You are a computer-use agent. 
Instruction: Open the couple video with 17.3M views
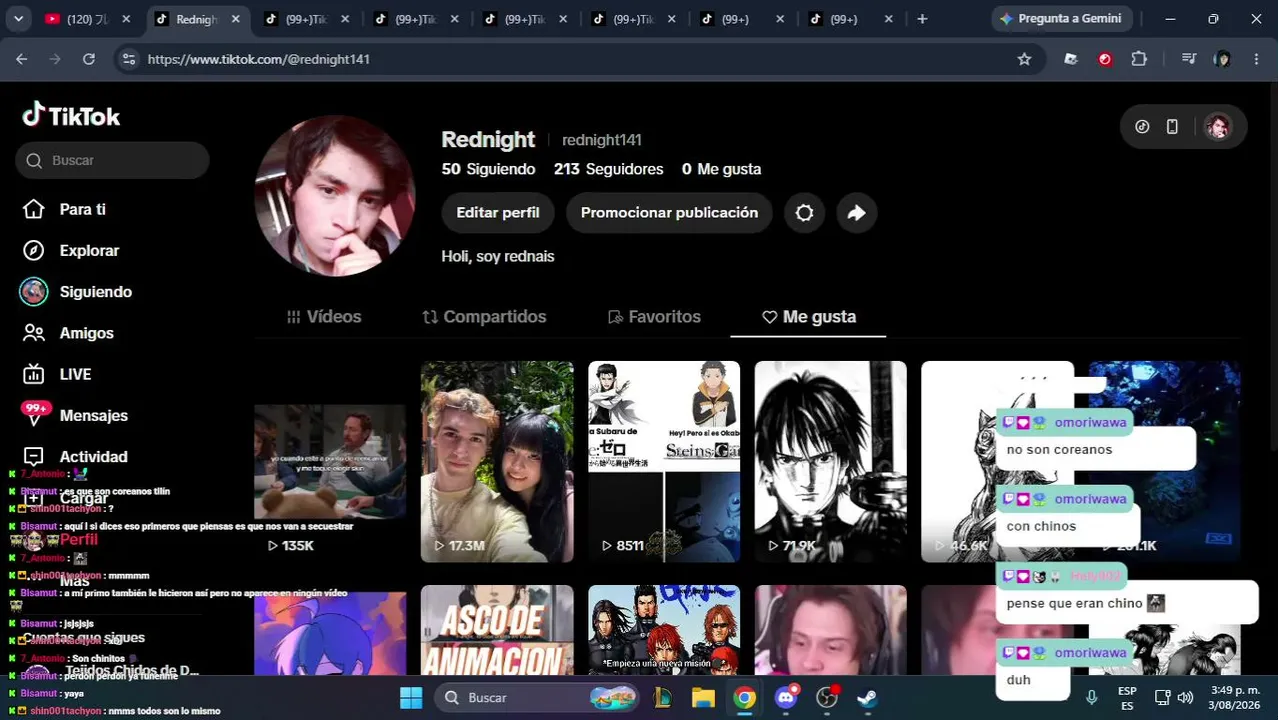click(497, 461)
